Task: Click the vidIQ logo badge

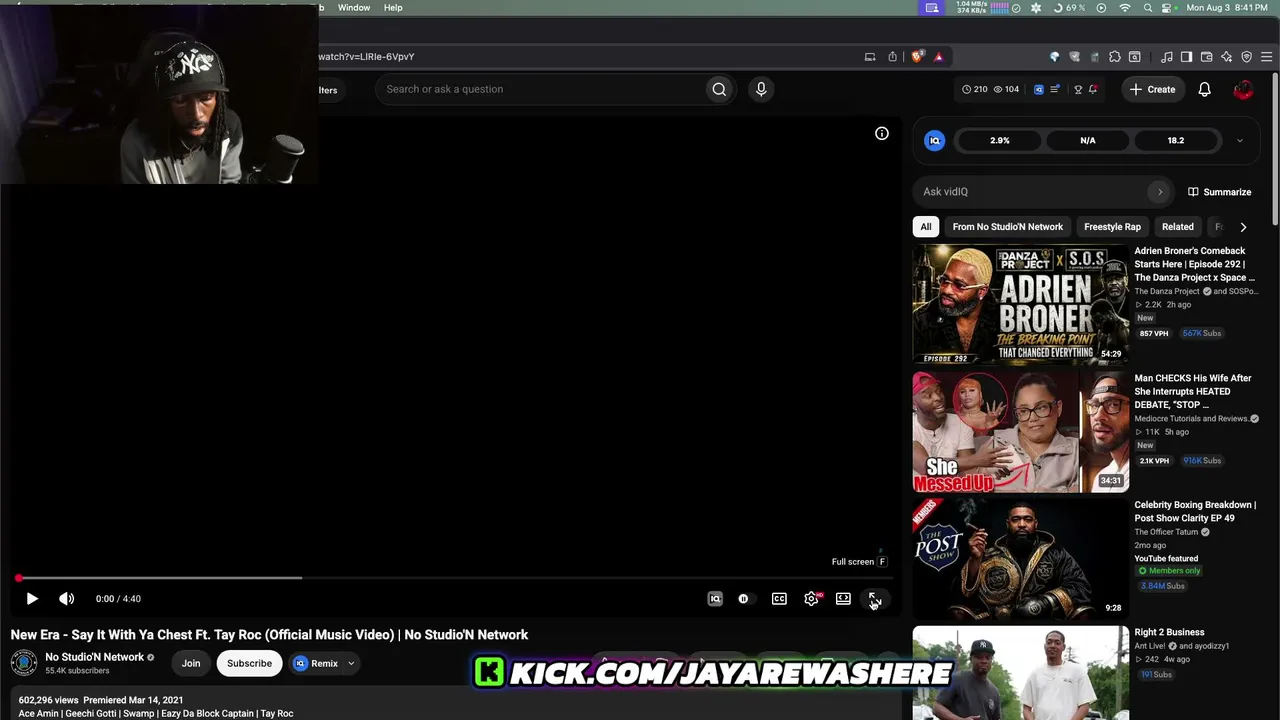Action: [935, 141]
